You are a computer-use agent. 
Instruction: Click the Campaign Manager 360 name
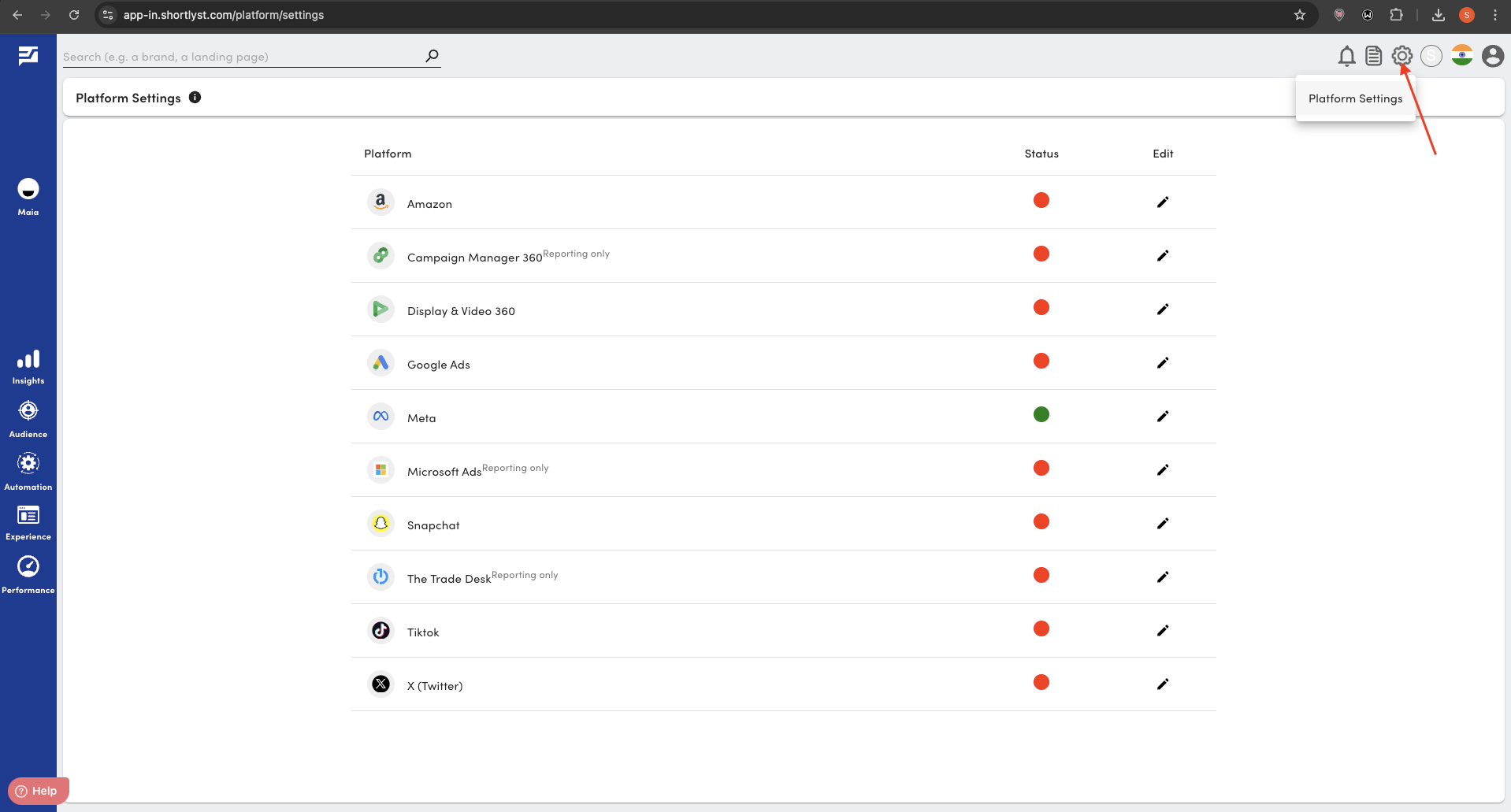coord(474,258)
